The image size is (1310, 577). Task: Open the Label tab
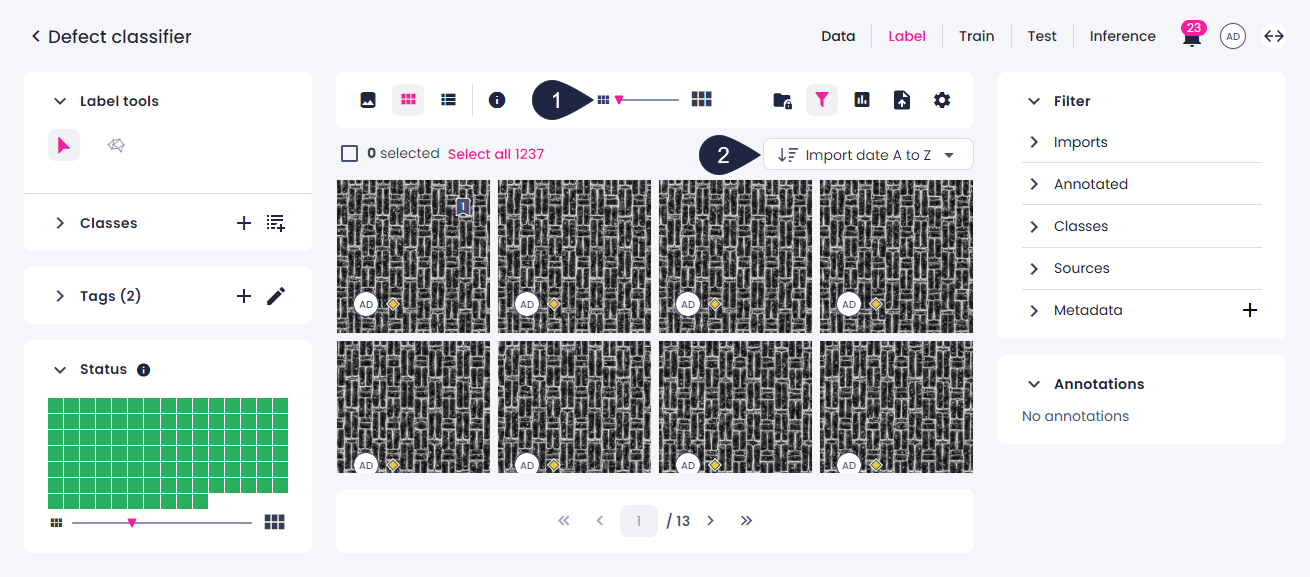coord(907,36)
